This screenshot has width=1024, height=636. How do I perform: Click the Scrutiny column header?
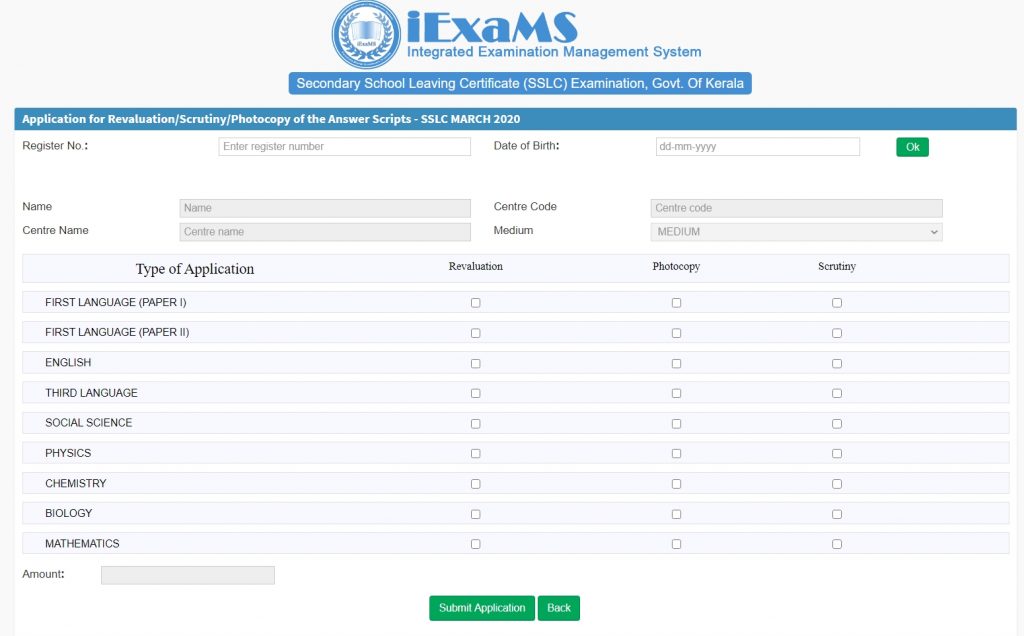pos(837,266)
